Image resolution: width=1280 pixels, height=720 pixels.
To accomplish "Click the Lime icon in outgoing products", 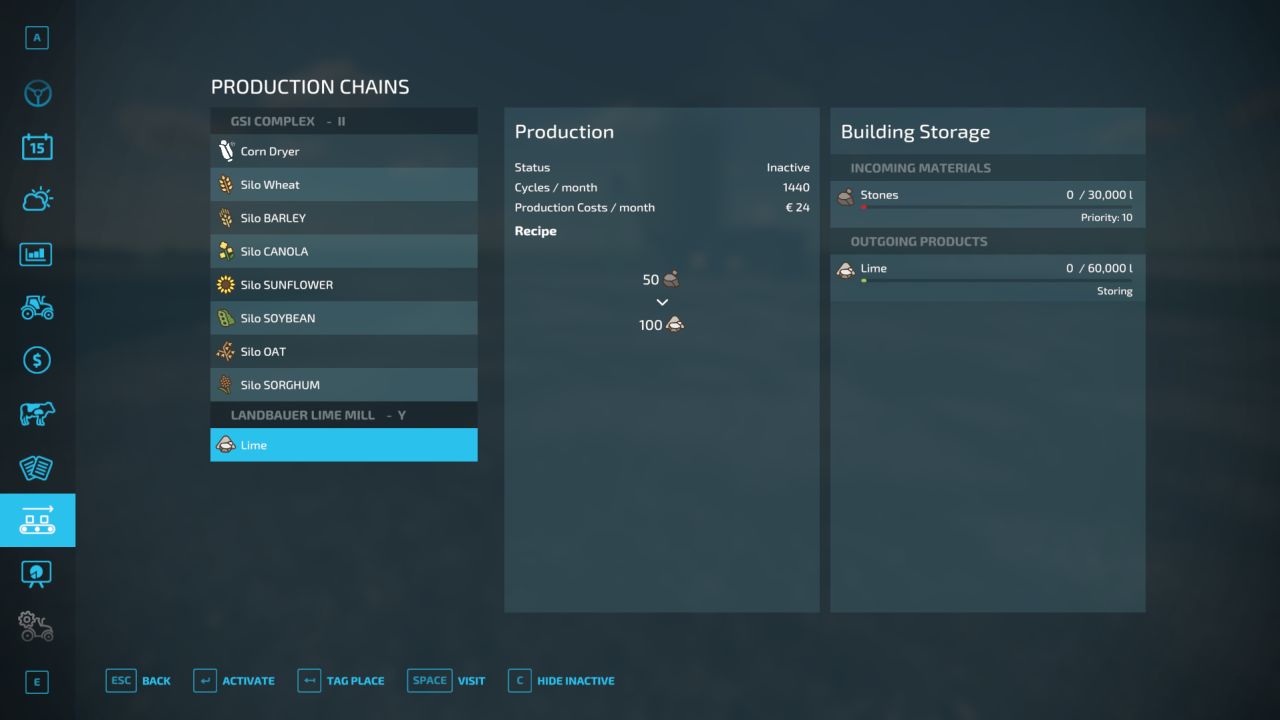I will (846, 269).
